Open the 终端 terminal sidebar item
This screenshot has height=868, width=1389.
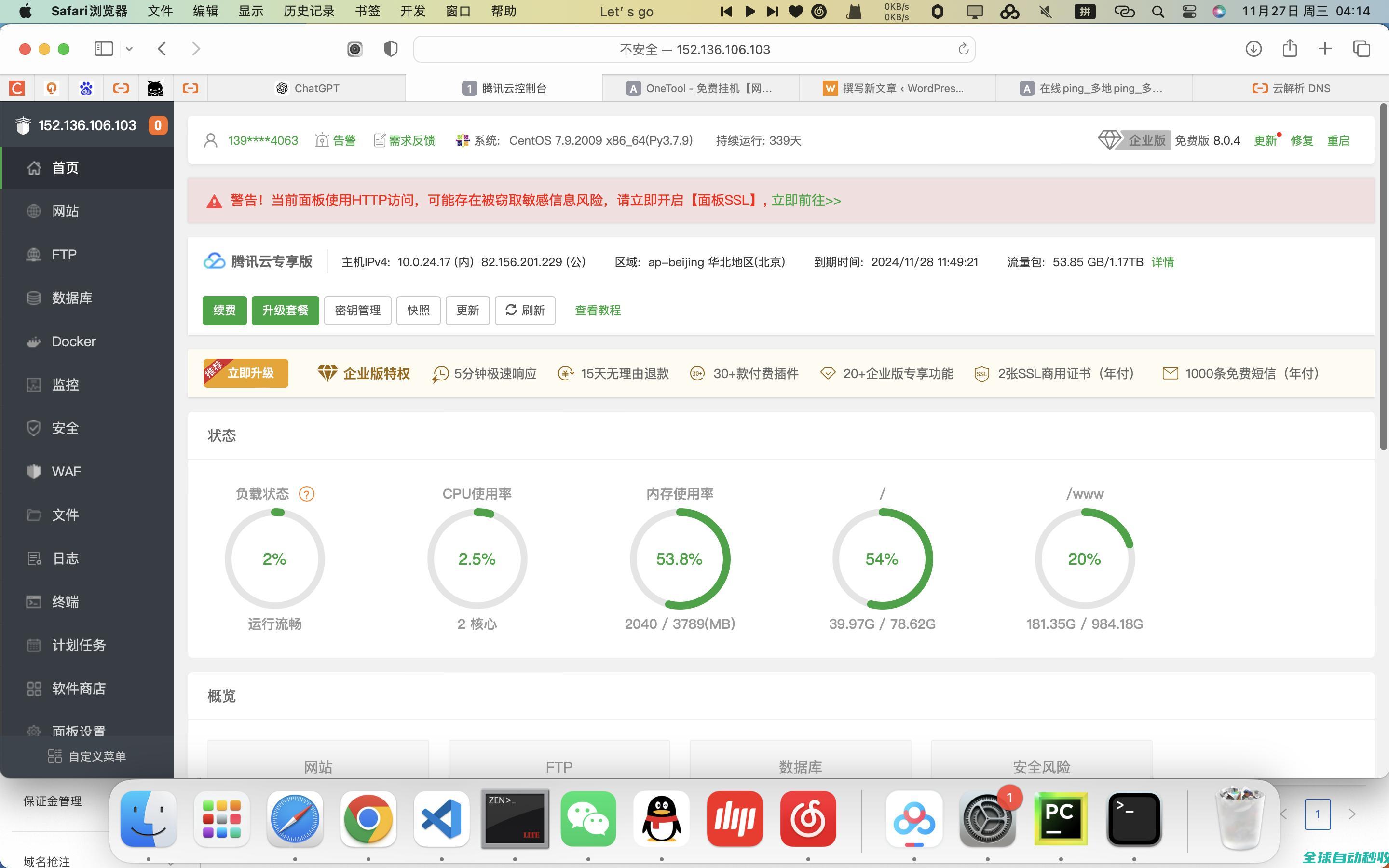pos(65,602)
